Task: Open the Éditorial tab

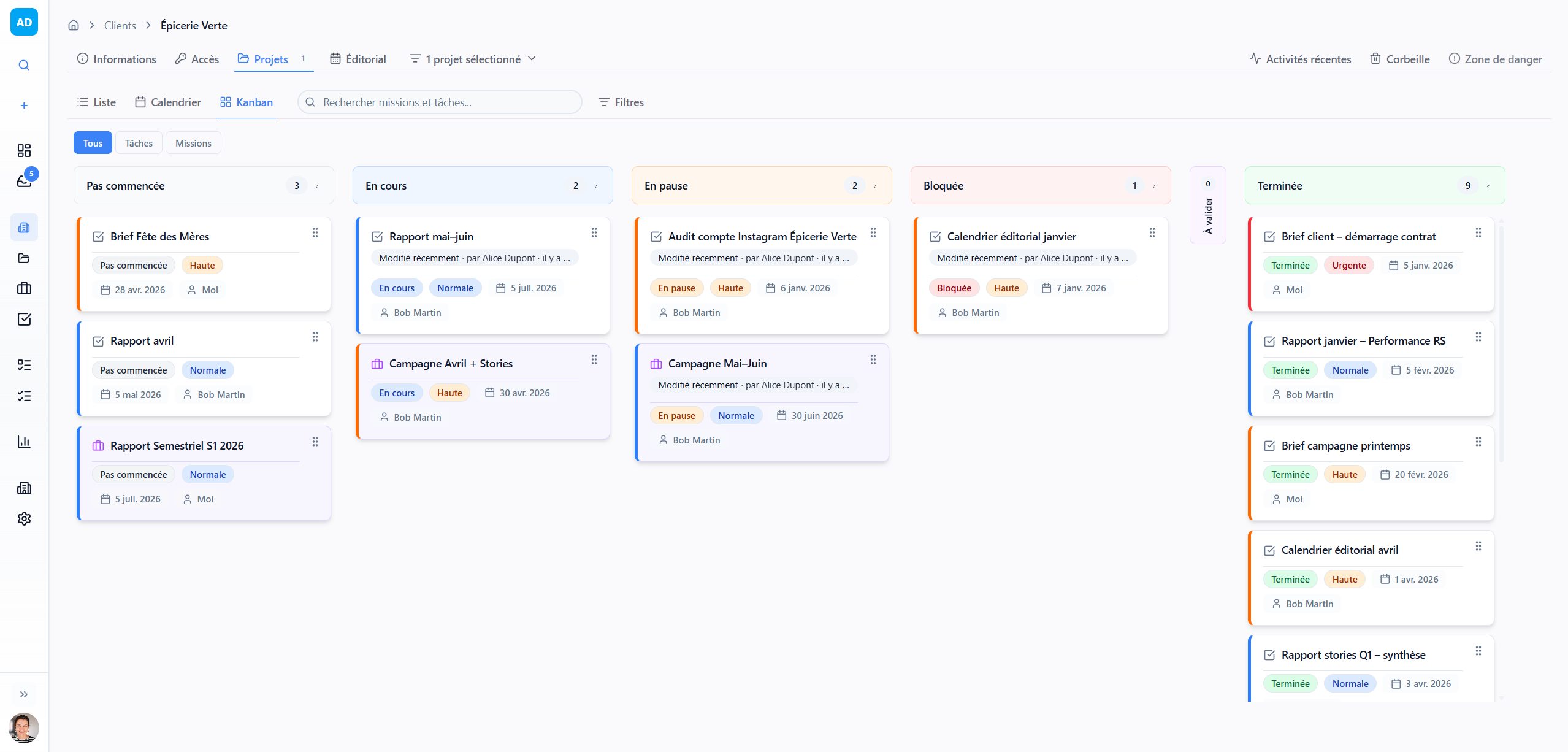Action: coord(358,59)
